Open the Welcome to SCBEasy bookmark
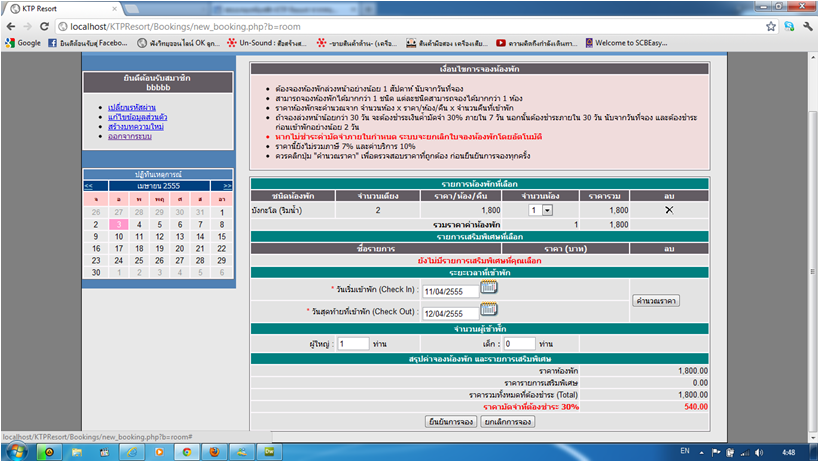 coord(626,43)
